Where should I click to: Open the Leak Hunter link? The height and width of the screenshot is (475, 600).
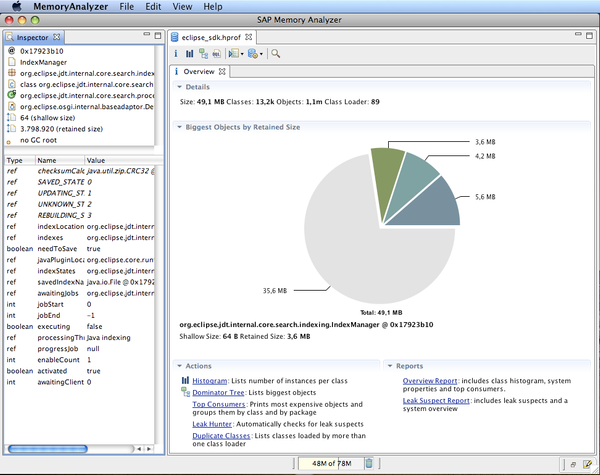click(x=213, y=424)
